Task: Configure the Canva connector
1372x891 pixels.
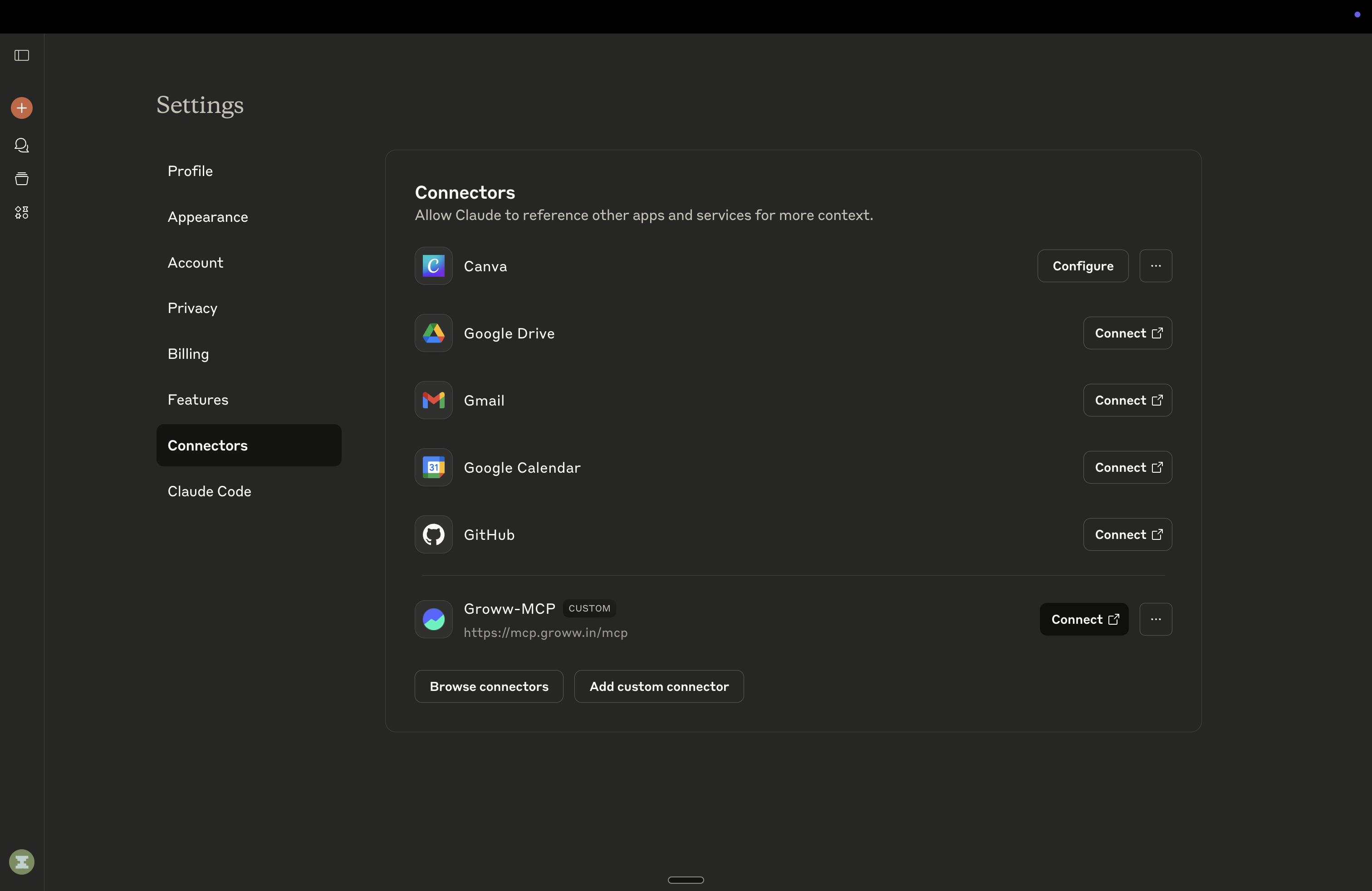Action: pos(1083,266)
